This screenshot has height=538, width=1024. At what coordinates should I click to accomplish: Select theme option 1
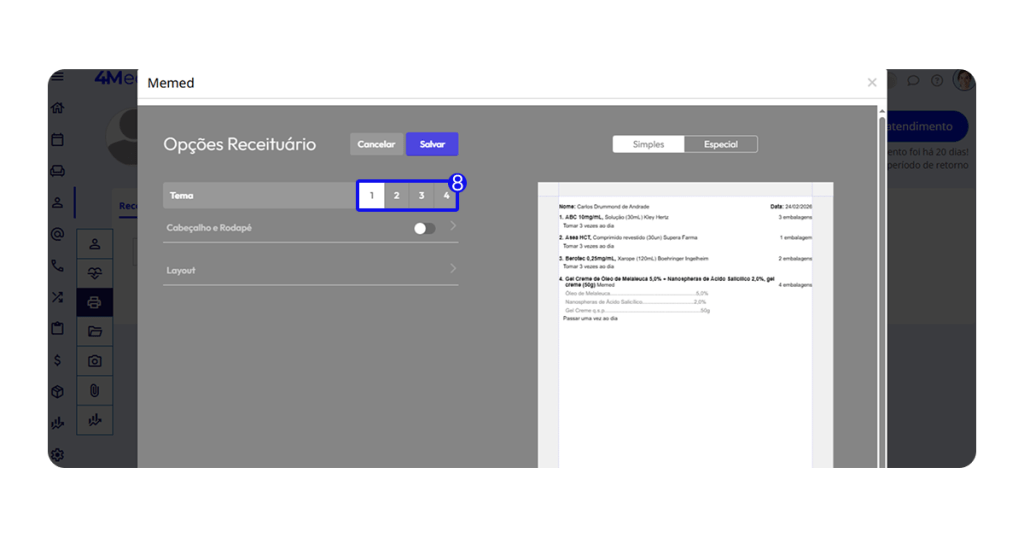(372, 195)
